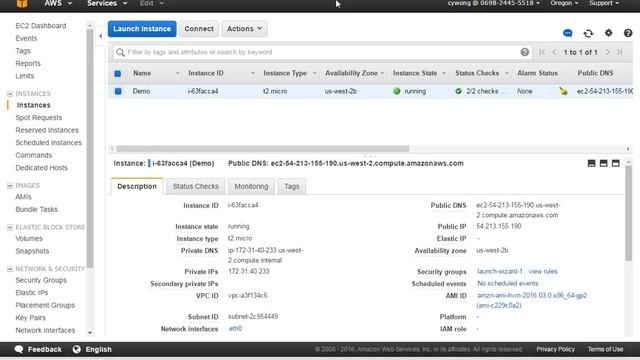Open AMIs in sidebar
Image resolution: width=640 pixels, height=360 pixels.
23,197
